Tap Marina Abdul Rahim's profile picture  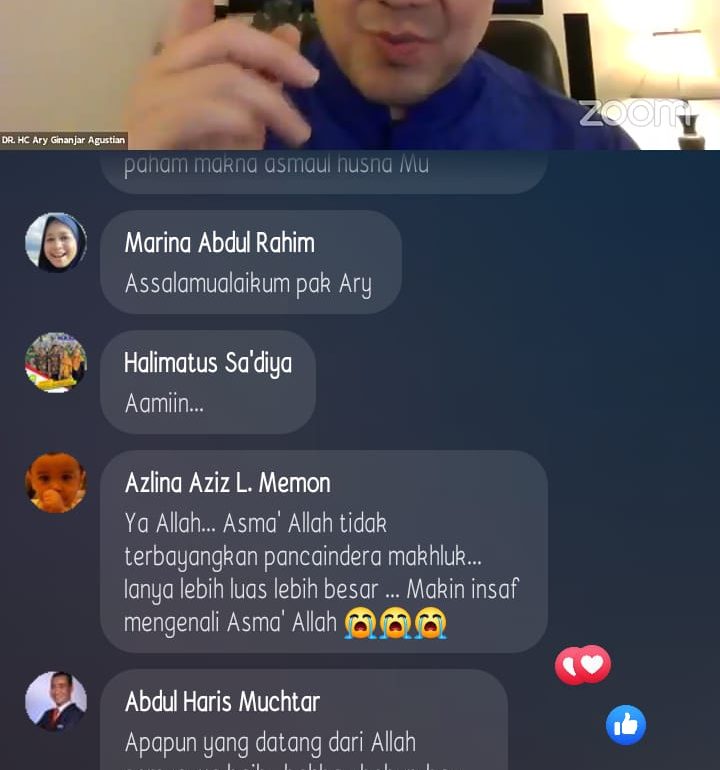click(56, 242)
